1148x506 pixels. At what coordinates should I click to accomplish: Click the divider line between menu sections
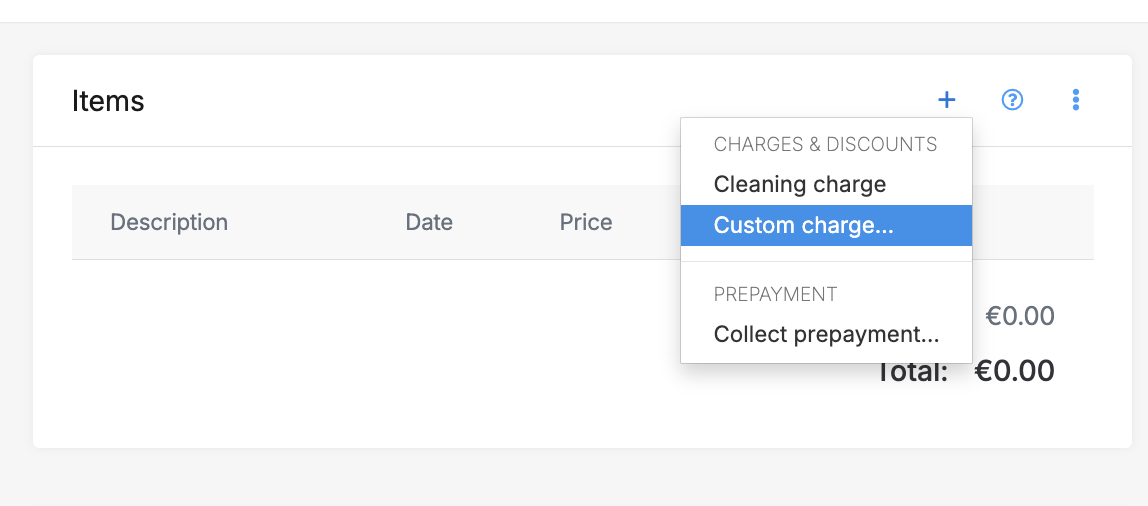point(826,262)
